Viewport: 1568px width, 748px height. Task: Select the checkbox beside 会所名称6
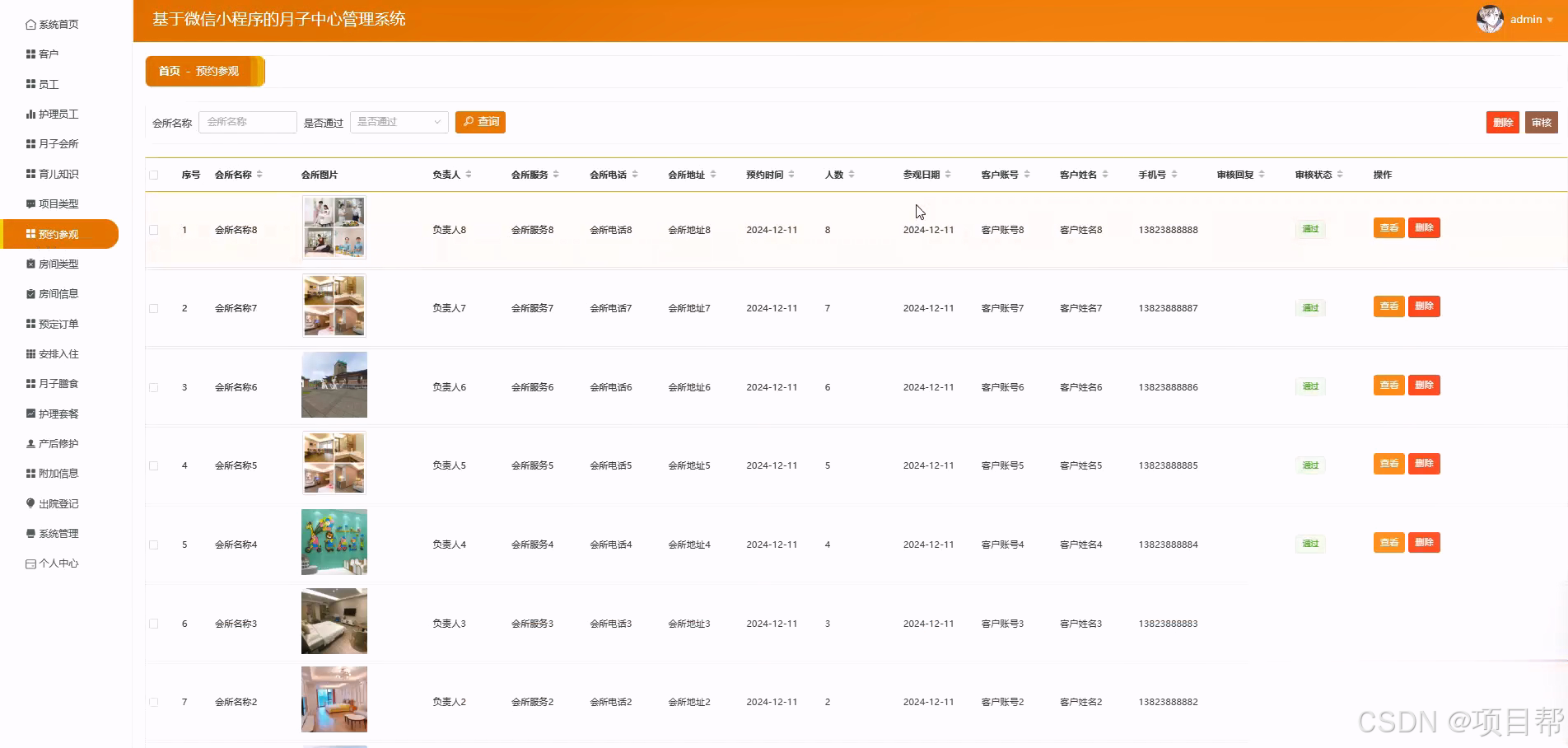(153, 387)
